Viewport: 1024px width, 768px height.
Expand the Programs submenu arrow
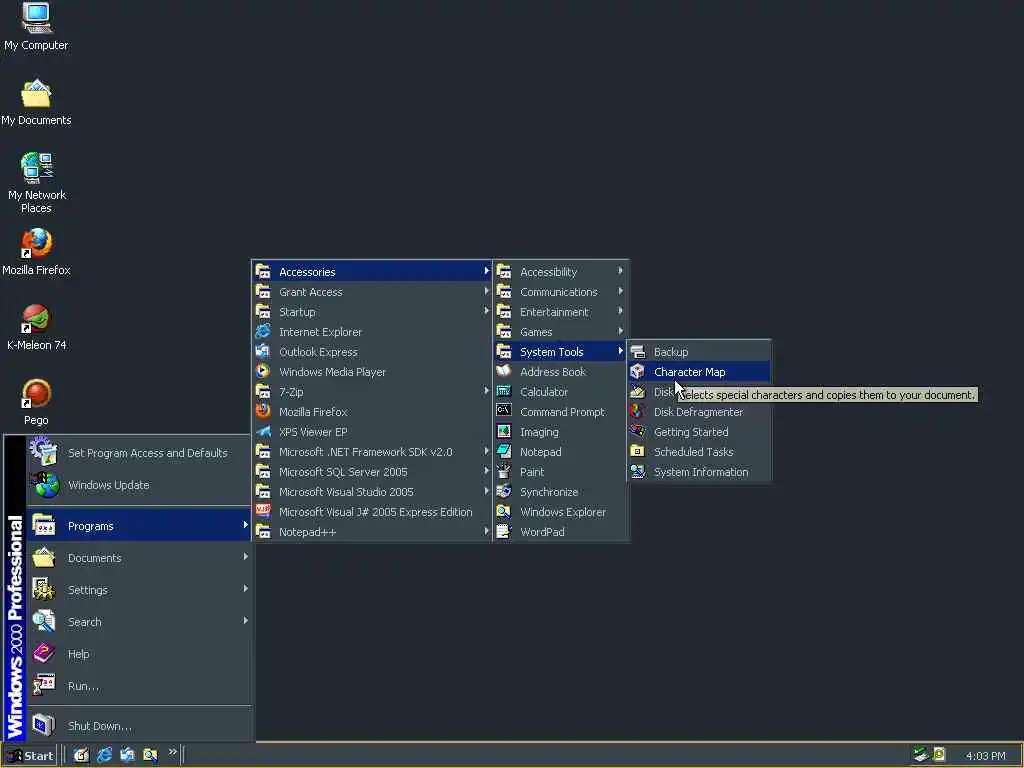click(245, 525)
